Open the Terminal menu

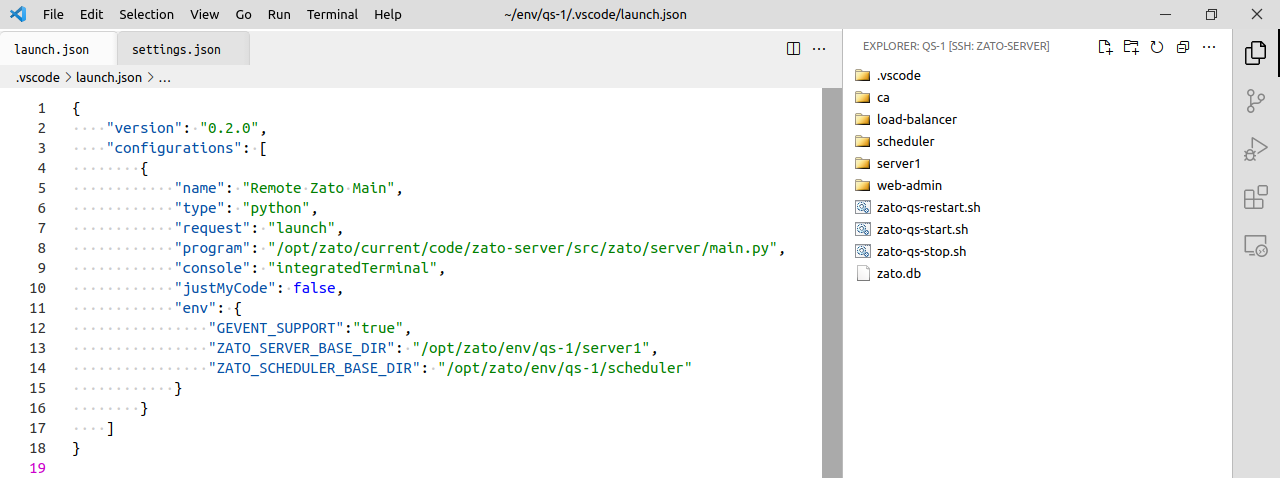[x=332, y=14]
